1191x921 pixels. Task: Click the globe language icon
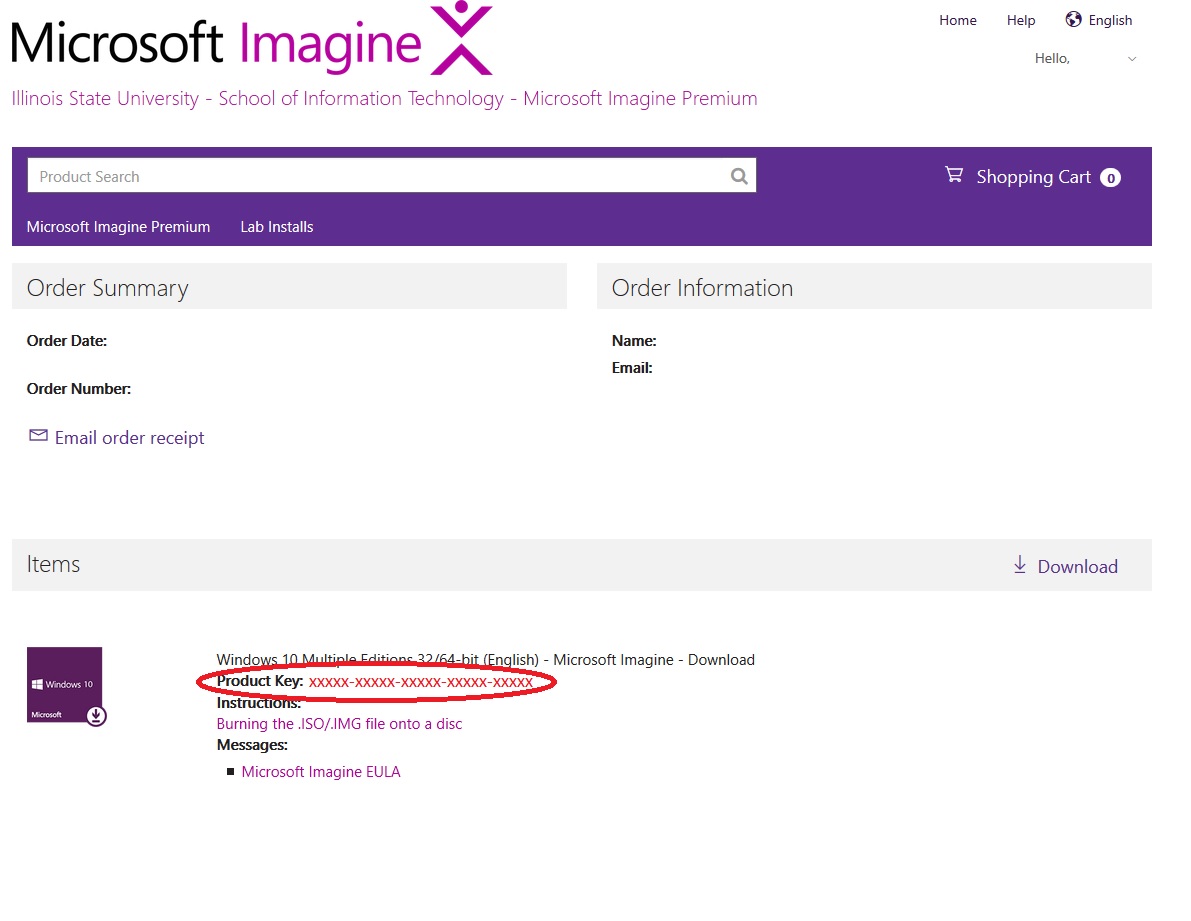pos(1073,20)
